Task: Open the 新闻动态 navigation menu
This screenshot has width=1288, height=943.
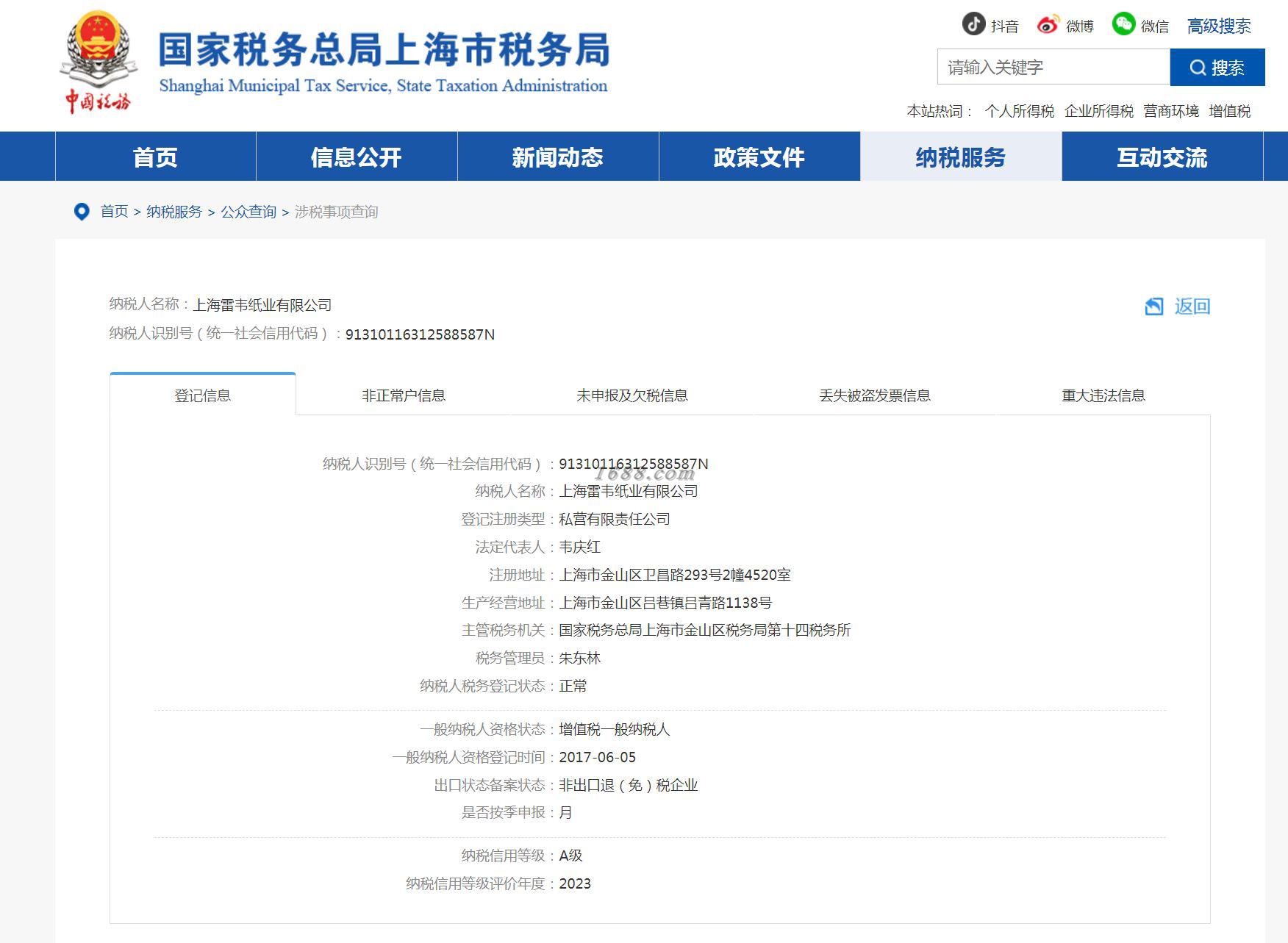Action: click(558, 157)
